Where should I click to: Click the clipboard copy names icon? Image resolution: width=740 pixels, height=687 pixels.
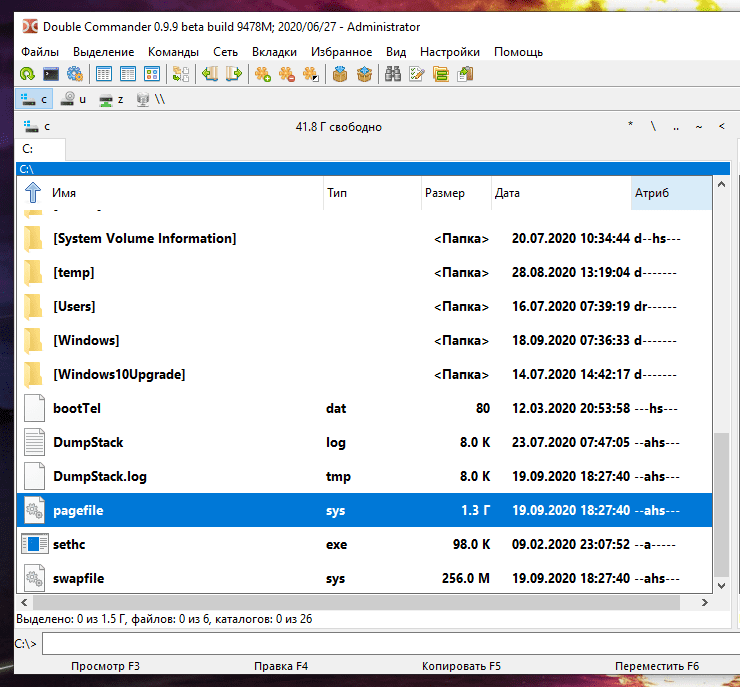(465, 74)
